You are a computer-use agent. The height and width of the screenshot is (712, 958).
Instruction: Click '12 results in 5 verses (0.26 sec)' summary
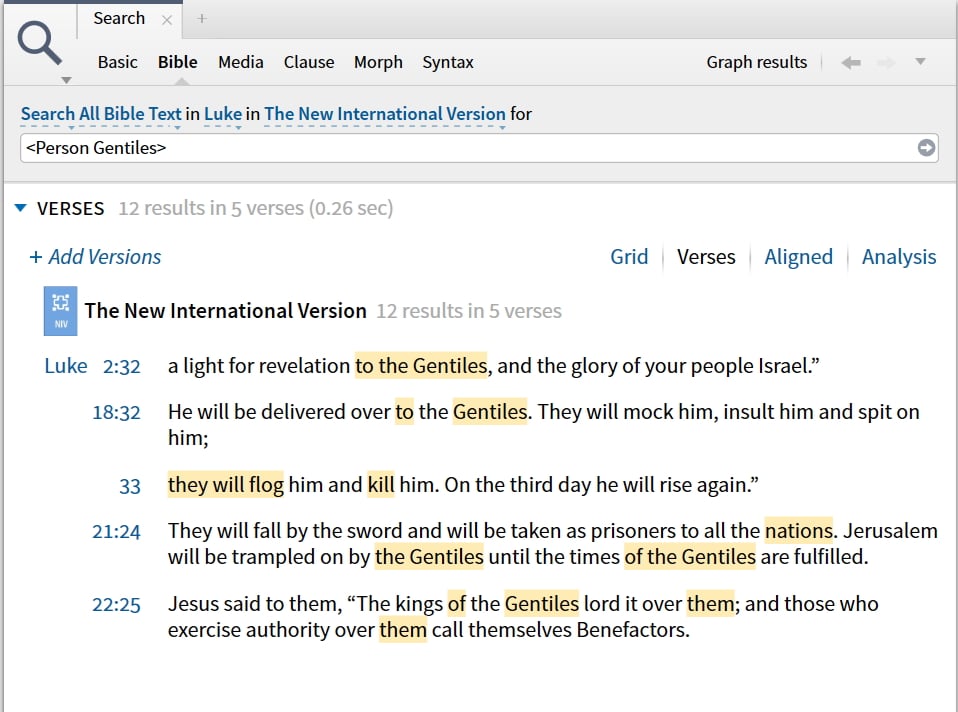click(255, 208)
